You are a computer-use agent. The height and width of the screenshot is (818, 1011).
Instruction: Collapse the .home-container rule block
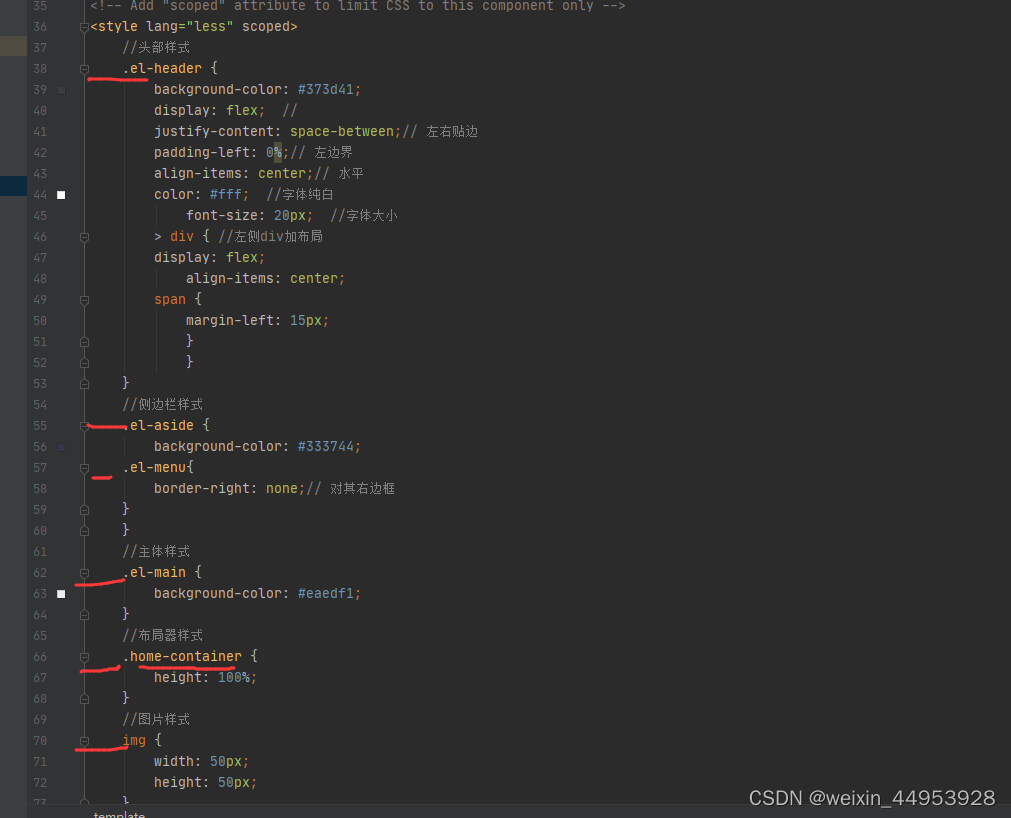(x=84, y=656)
